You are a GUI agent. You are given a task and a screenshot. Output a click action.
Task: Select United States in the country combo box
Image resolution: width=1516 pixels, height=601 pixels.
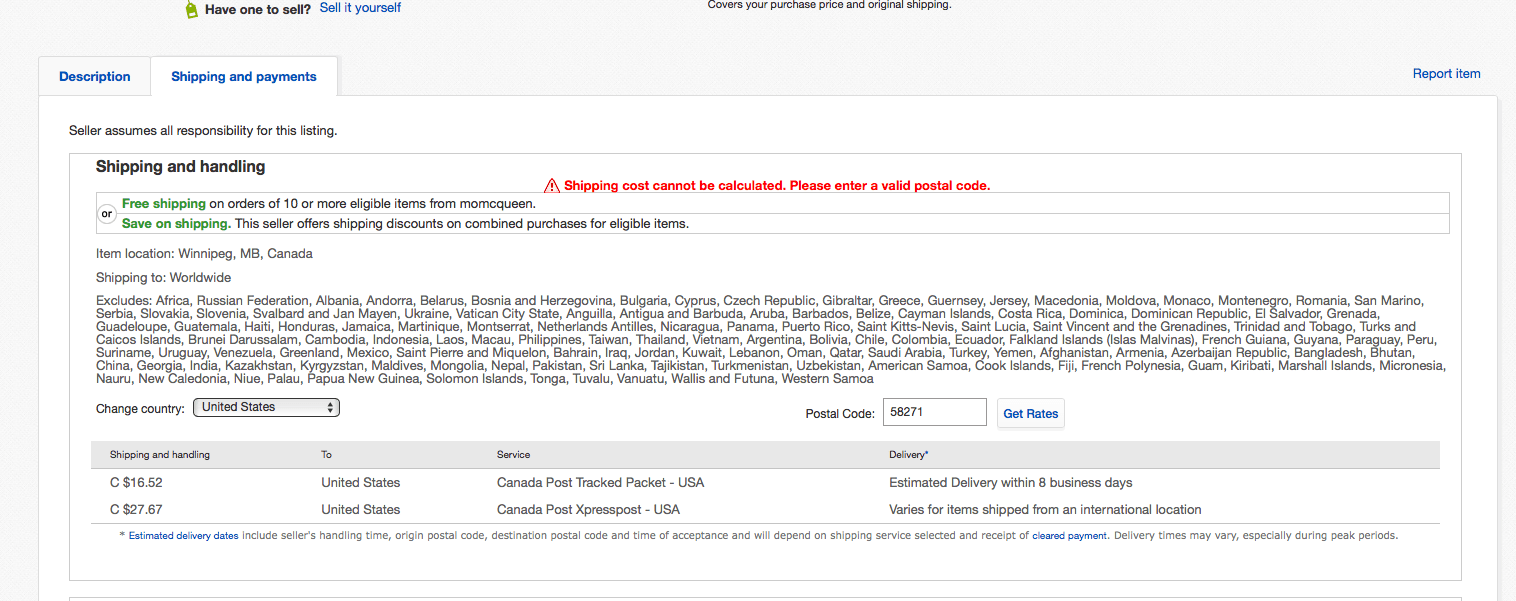266,407
